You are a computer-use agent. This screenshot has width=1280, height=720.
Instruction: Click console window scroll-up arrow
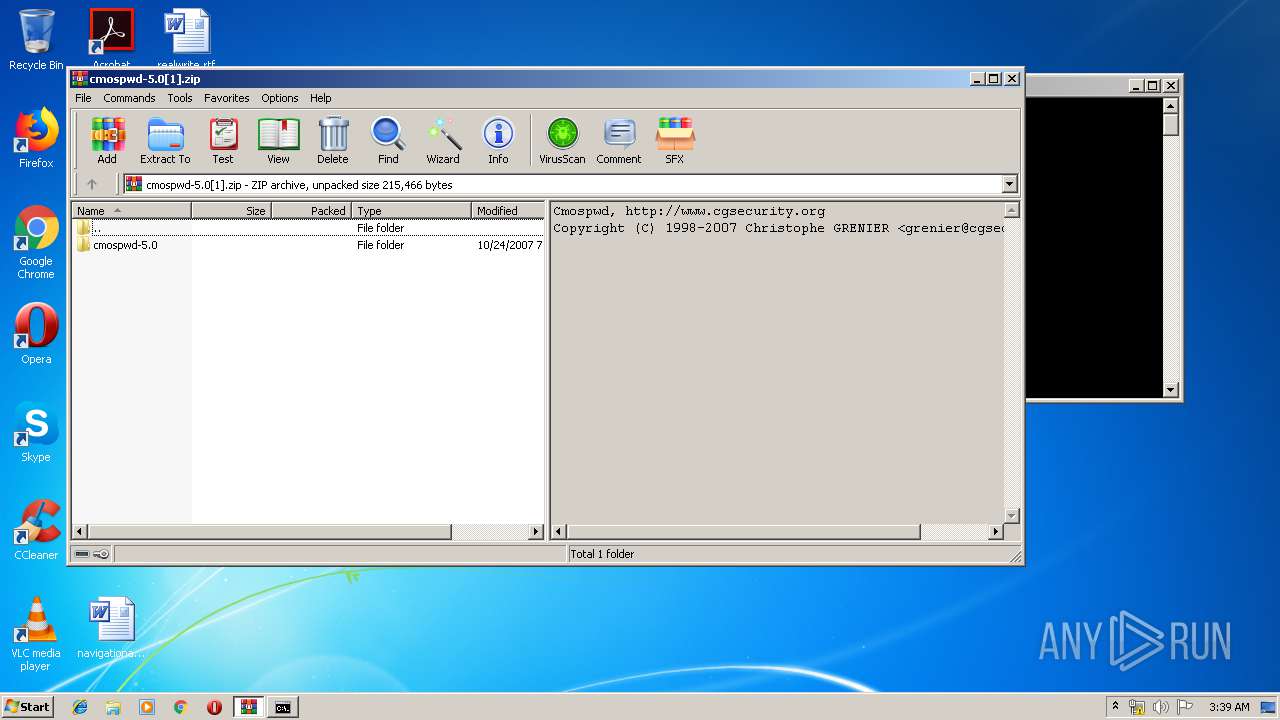(1171, 105)
